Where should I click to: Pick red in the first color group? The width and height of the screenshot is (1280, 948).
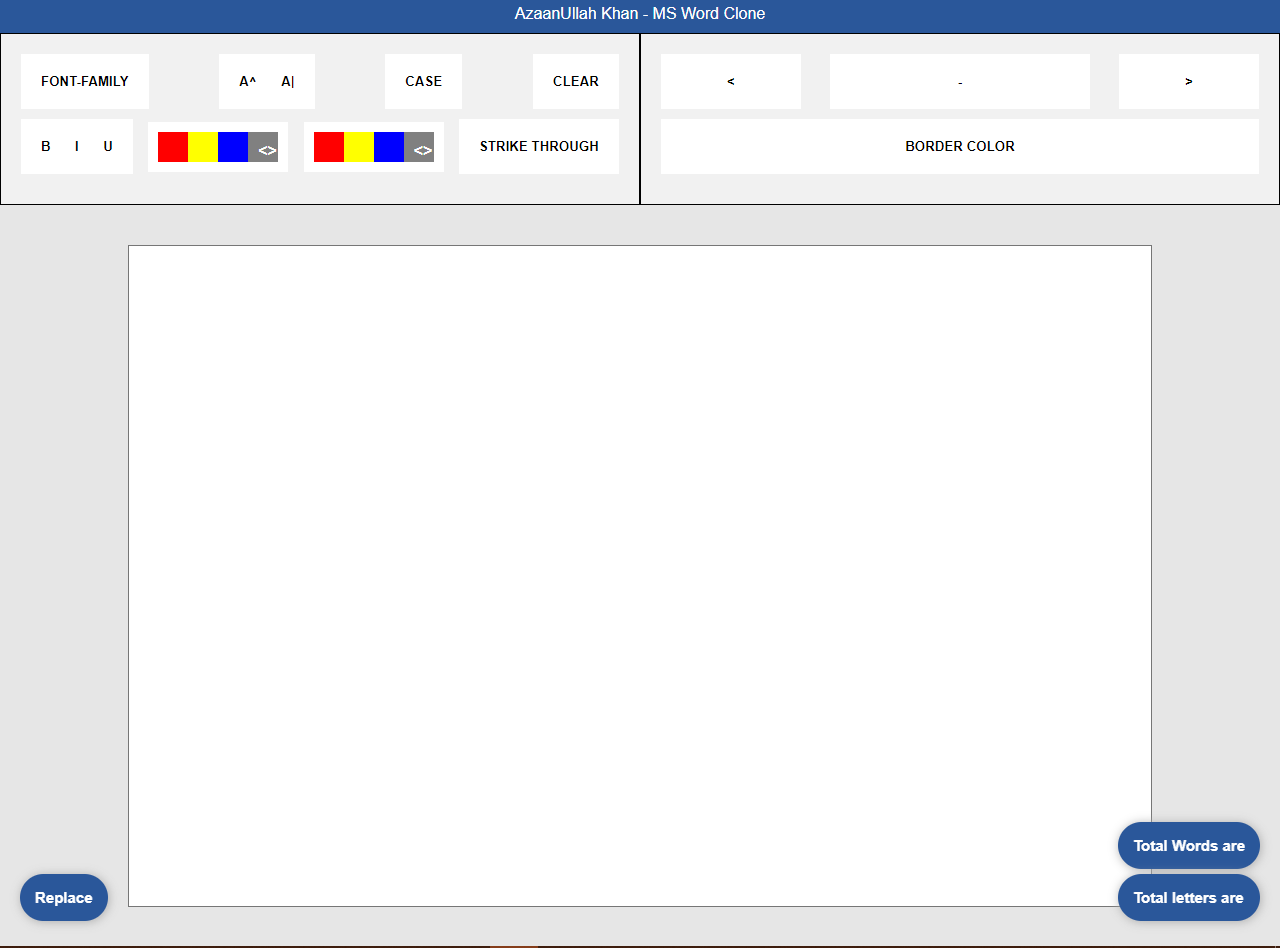pos(173,147)
